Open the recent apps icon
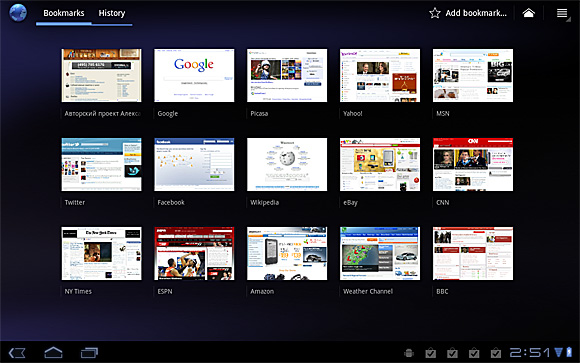 [x=90, y=352]
